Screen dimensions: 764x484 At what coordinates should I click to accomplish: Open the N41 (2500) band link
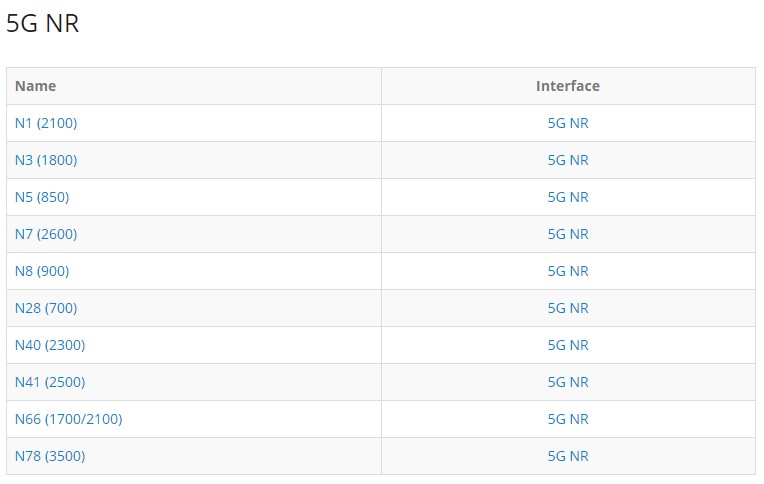click(x=50, y=382)
